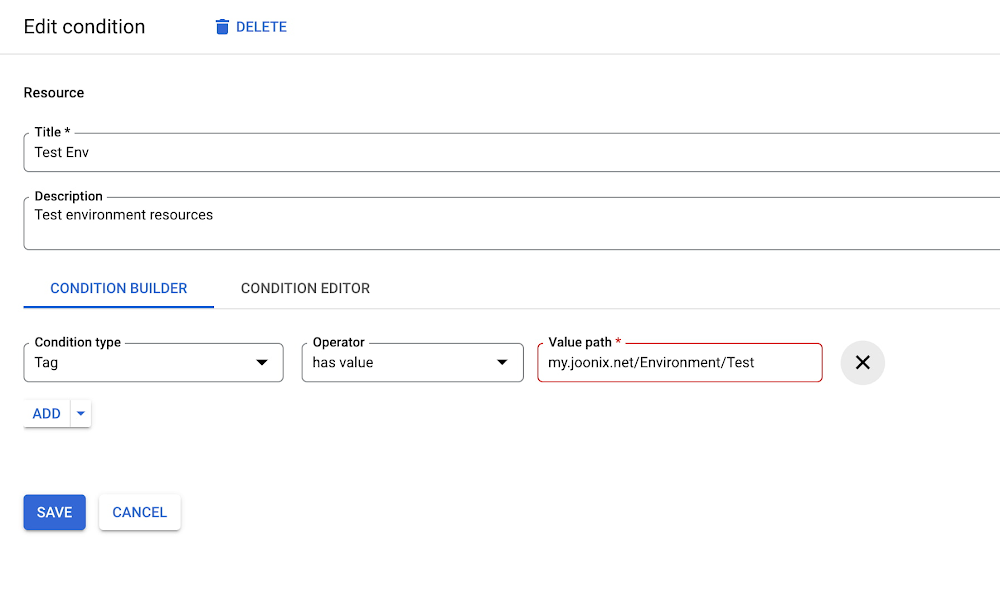The width and height of the screenshot is (1000, 612).
Task: Open the ADD button's dropdown caret
Action: click(x=81, y=414)
